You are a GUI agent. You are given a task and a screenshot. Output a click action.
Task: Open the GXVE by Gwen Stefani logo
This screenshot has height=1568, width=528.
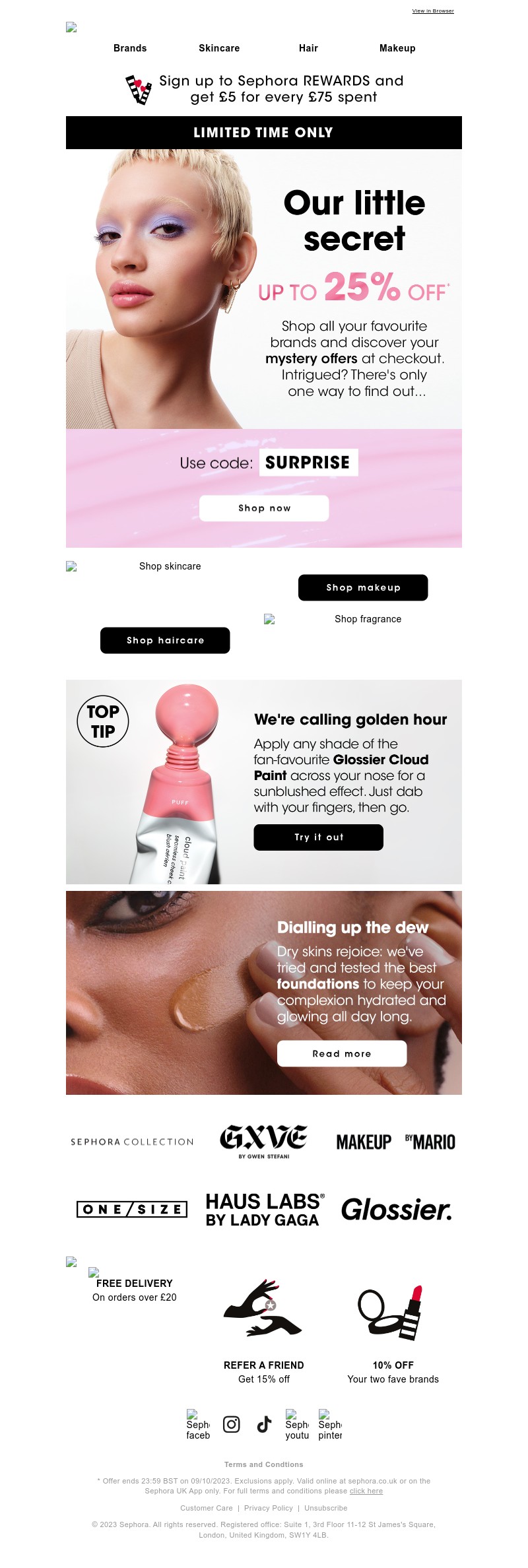pos(263,1142)
